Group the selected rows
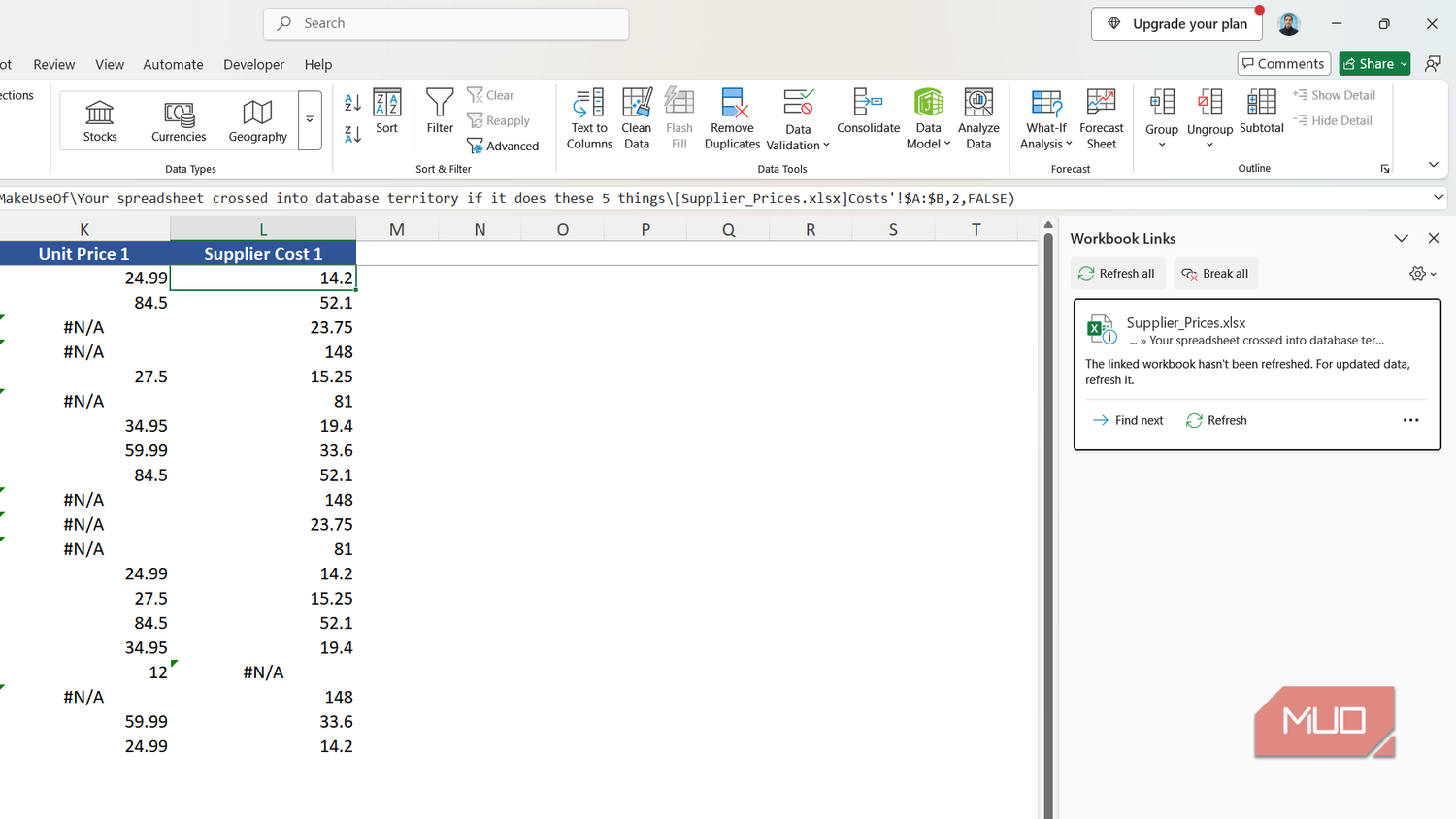The width and height of the screenshot is (1456, 819). tap(1162, 118)
